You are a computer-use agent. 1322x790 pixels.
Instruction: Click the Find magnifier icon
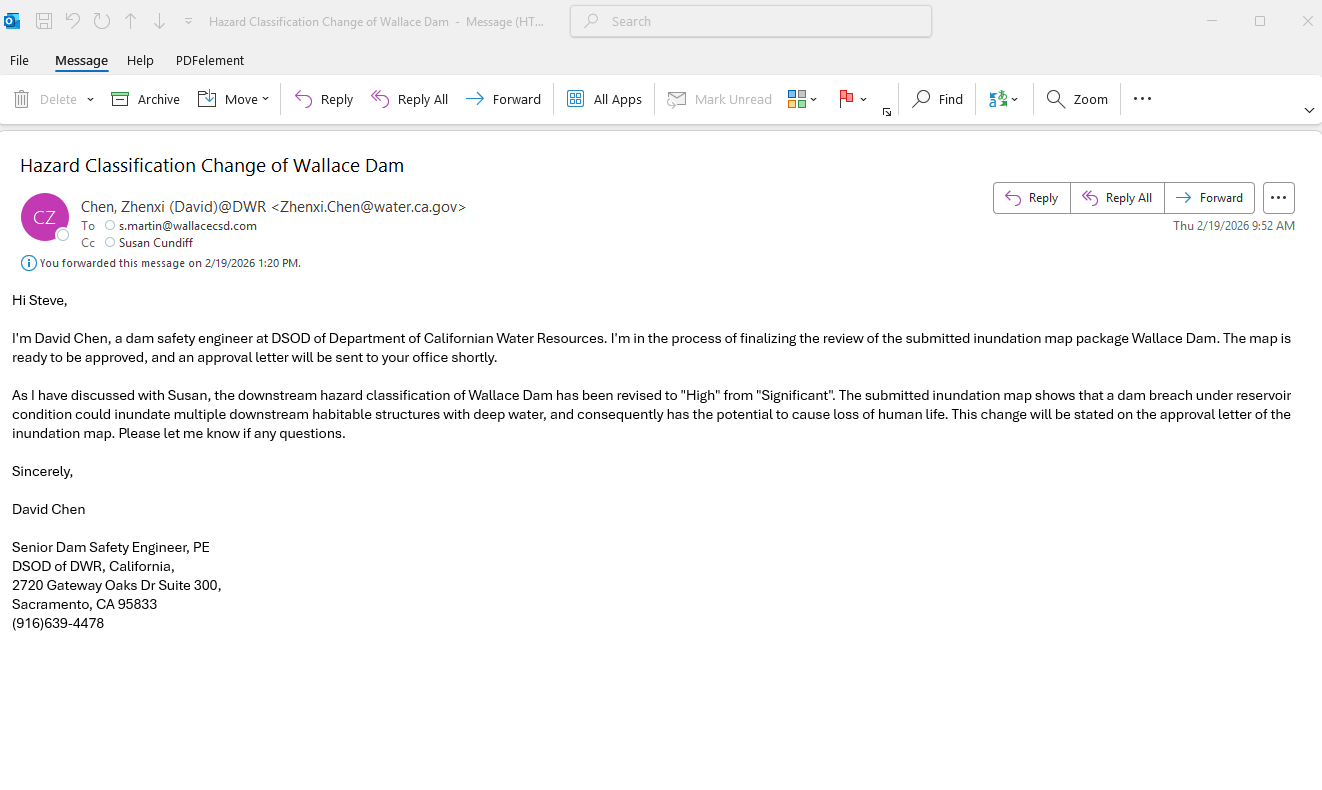(922, 99)
